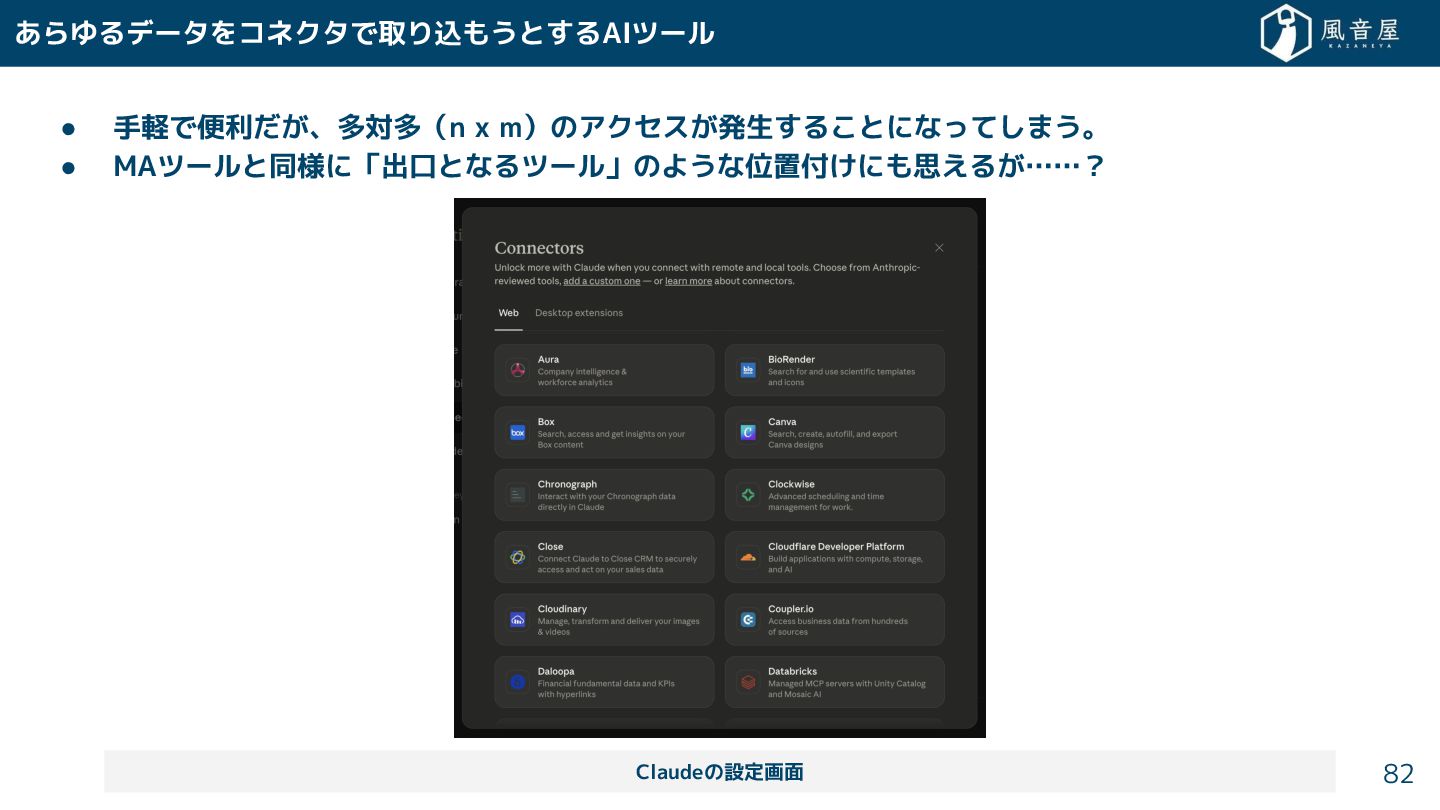The image size is (1440, 810).
Task: Click the 'Claudeの設定画面' caption
Action: [x=720, y=772]
